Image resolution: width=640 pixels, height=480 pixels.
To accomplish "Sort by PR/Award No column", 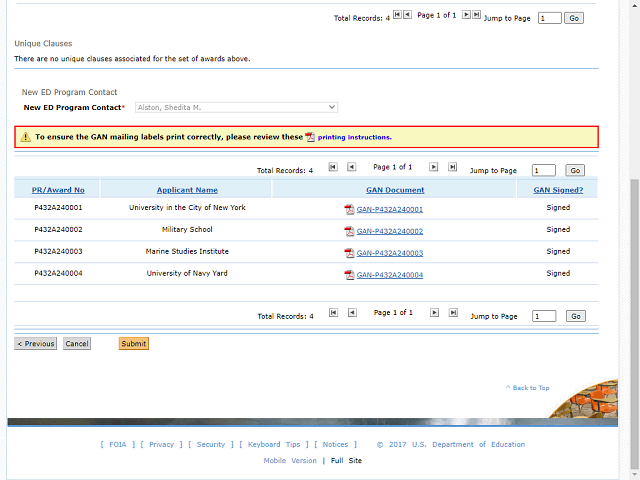I will (58, 190).
